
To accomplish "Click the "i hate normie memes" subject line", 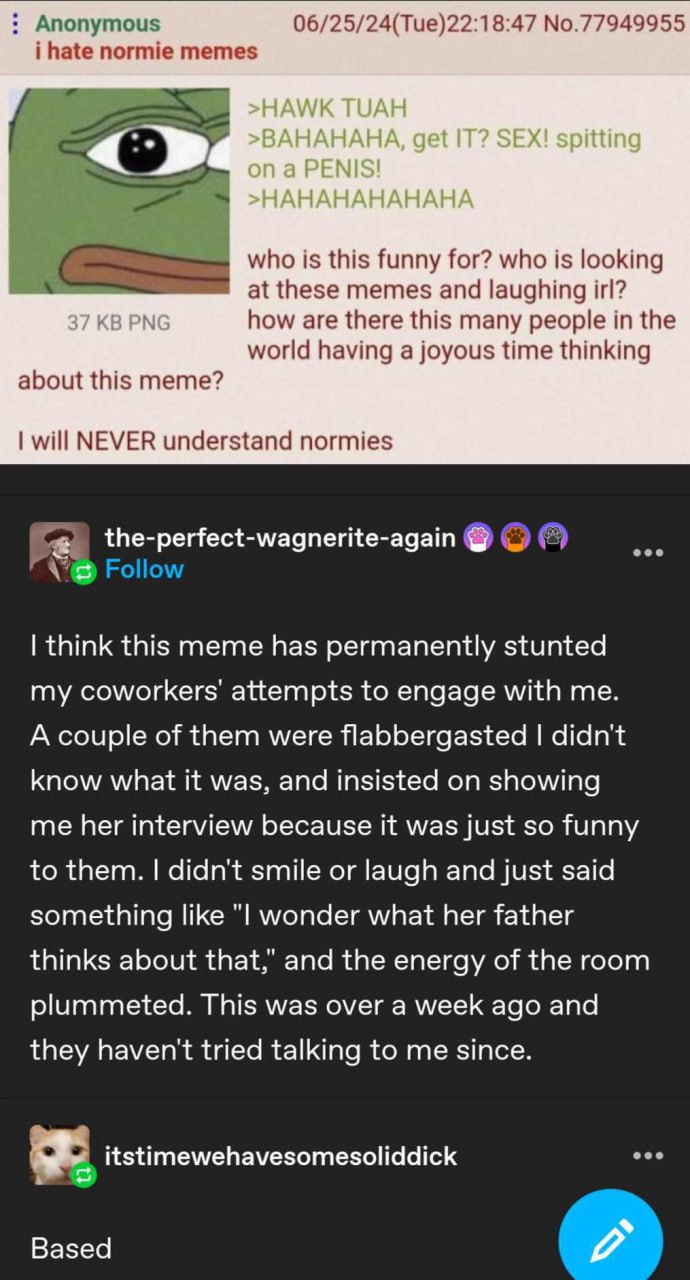I will pyautogui.click(x=146, y=51).
